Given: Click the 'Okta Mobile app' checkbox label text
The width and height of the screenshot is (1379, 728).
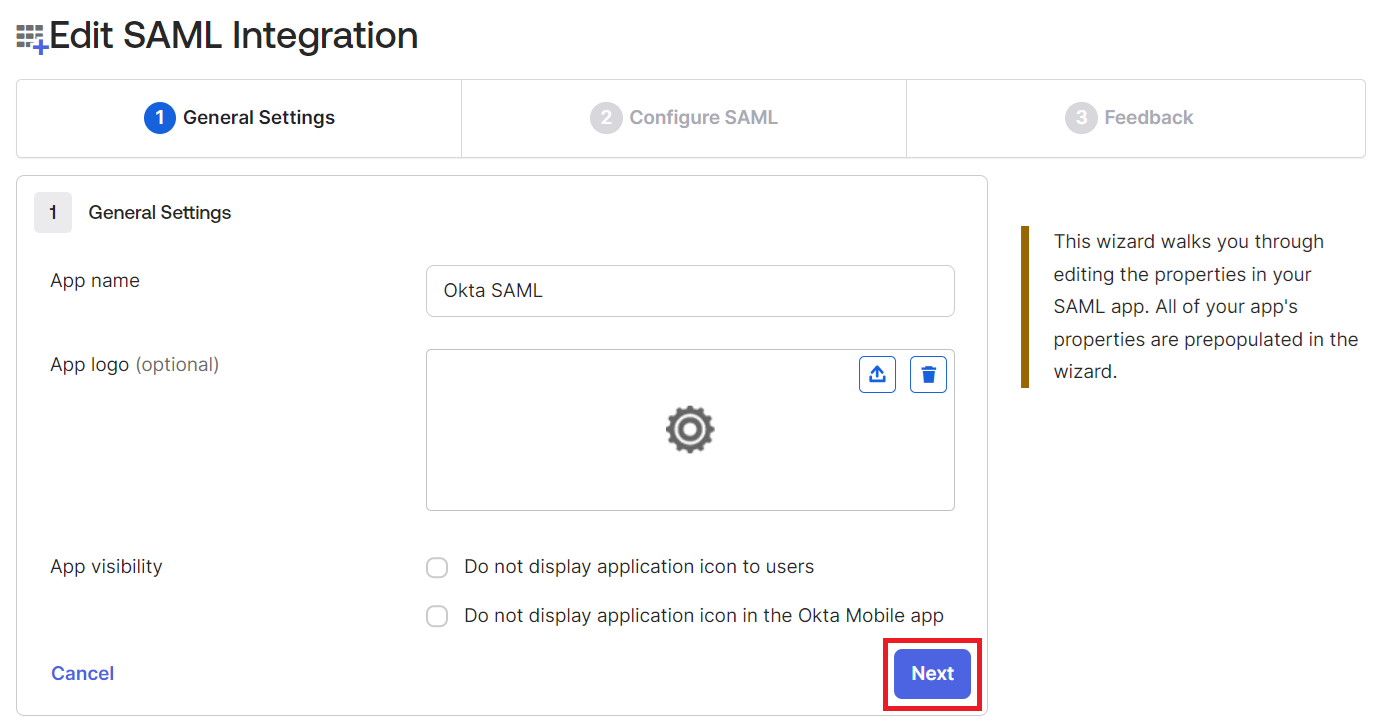Looking at the screenshot, I should [704, 616].
